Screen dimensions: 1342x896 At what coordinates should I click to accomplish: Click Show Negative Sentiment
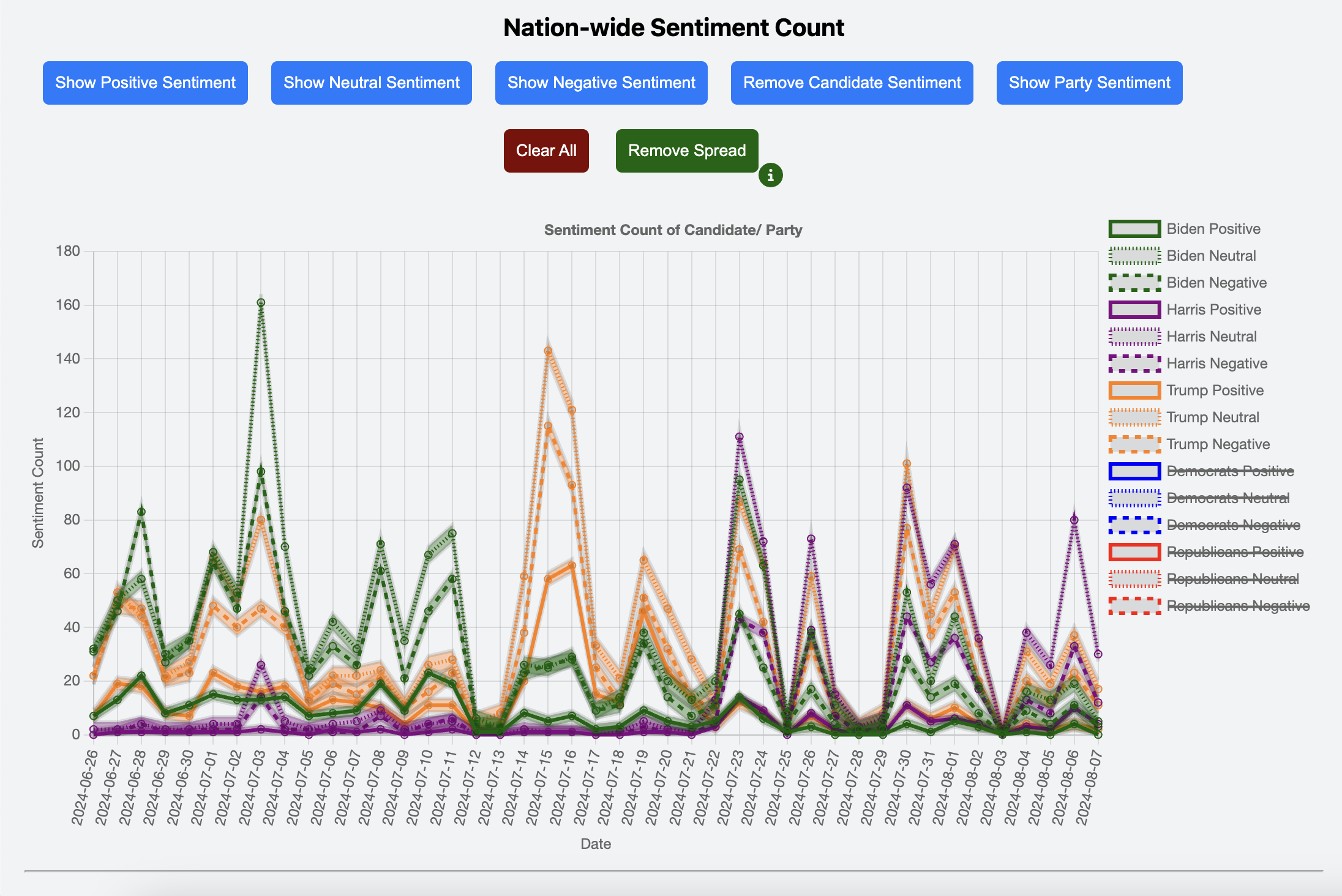point(601,83)
